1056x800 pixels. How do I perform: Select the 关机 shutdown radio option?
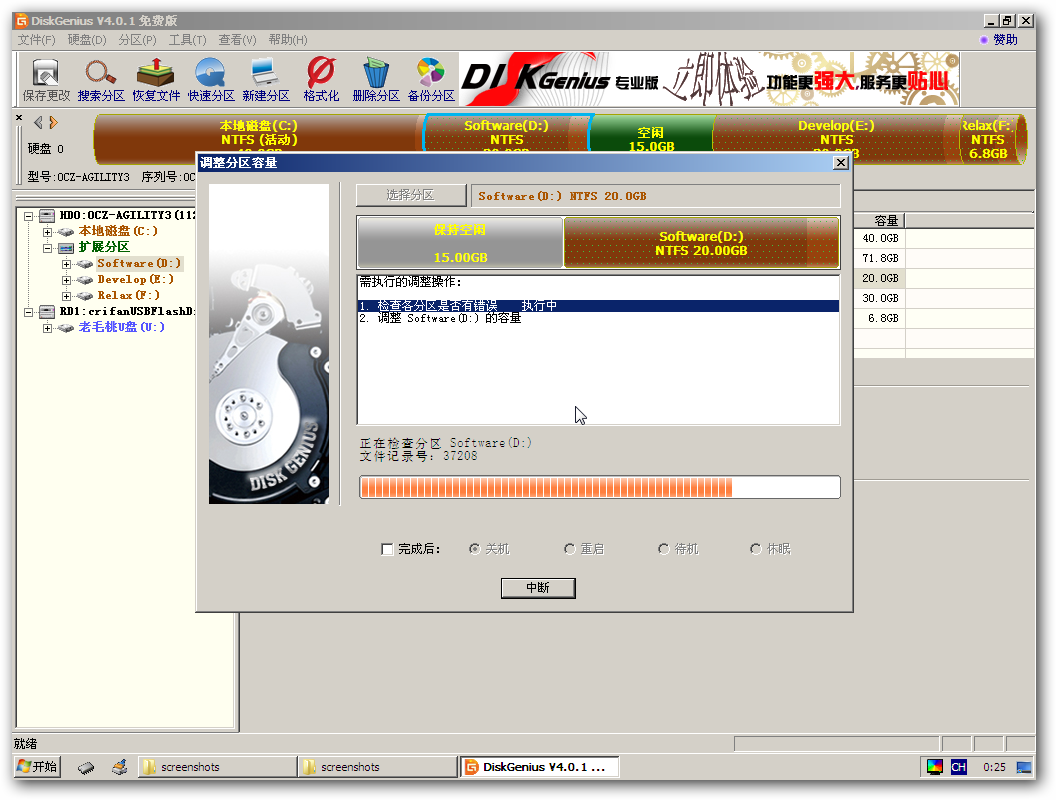(x=475, y=549)
